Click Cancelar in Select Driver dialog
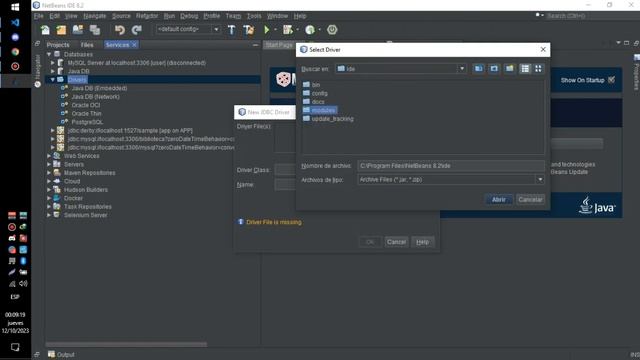 [x=530, y=200]
